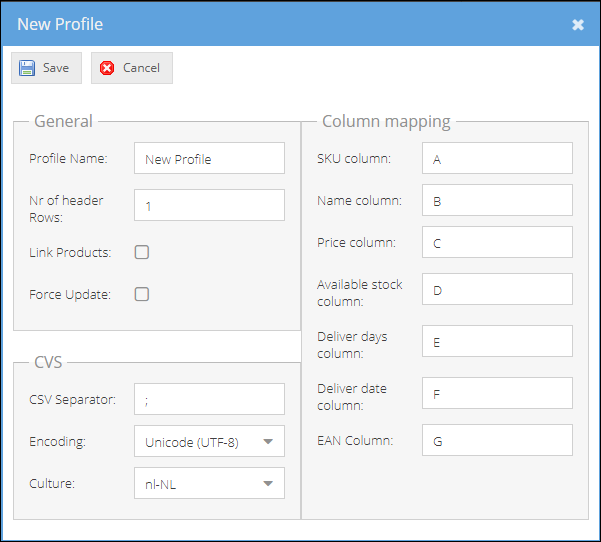Close the New Profile dialog
Screen dimensions: 601x542
point(578,25)
